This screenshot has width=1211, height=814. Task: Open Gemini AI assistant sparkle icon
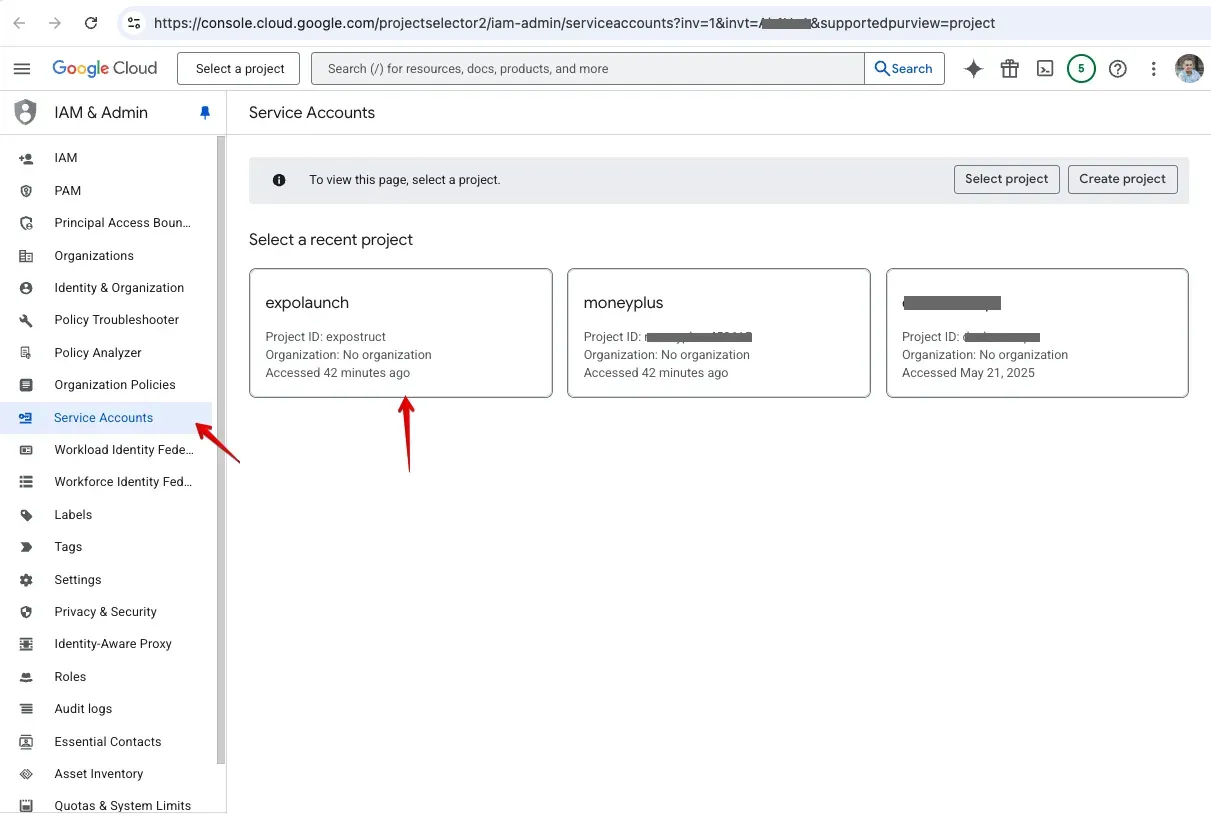click(973, 69)
